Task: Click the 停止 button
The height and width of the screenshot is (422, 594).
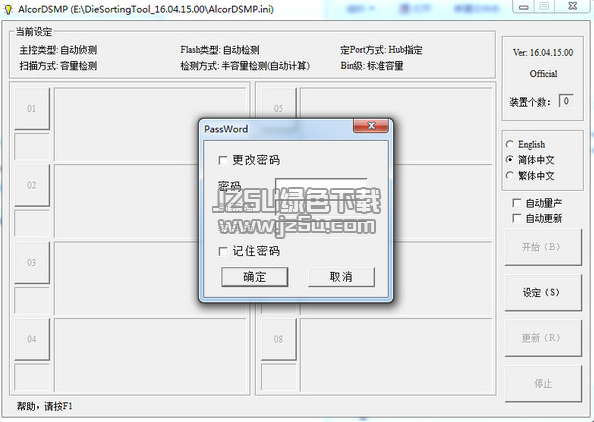Action: (543, 383)
